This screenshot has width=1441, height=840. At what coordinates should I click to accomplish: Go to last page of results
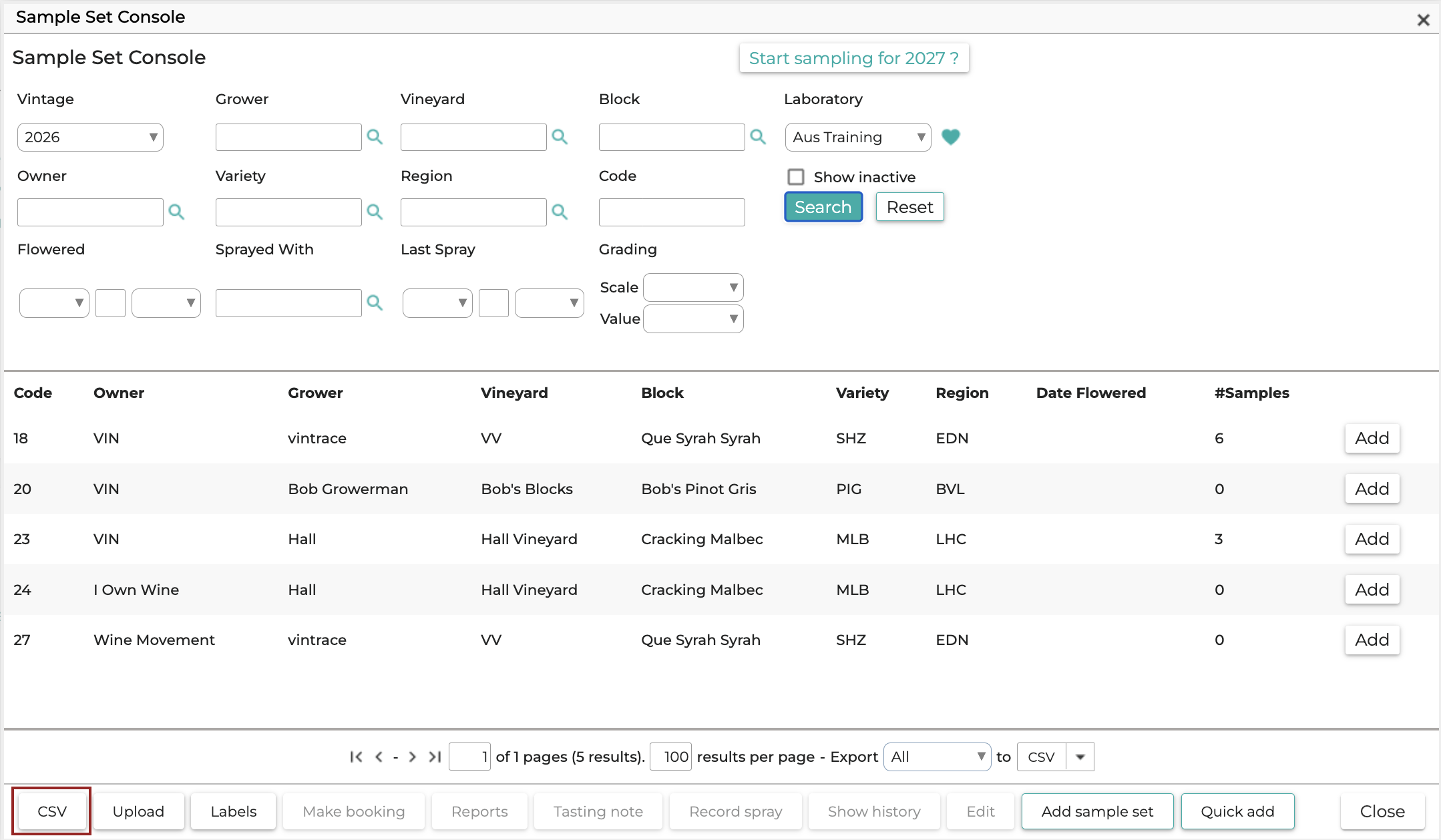click(x=435, y=757)
